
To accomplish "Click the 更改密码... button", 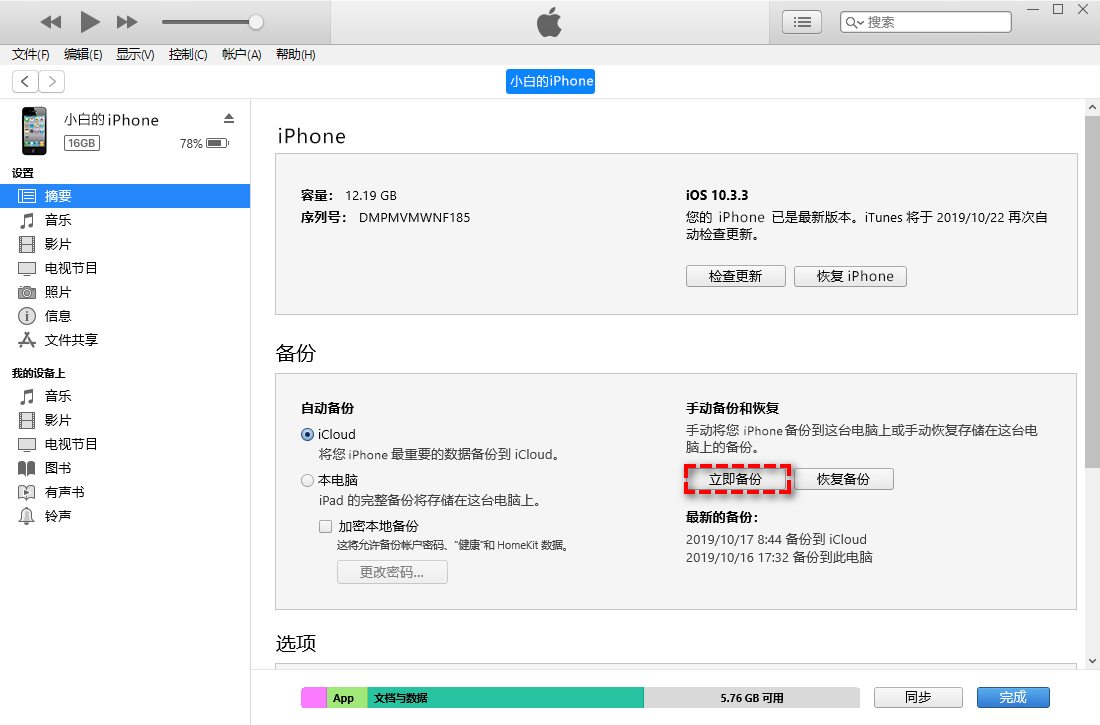I will (392, 572).
